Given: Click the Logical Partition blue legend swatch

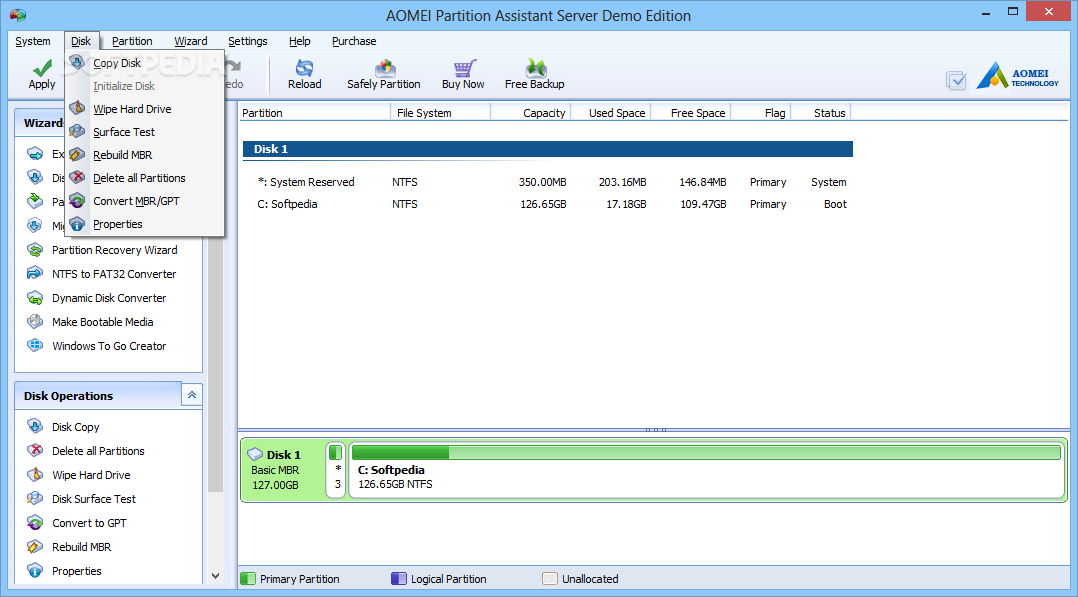Looking at the screenshot, I should point(399,578).
